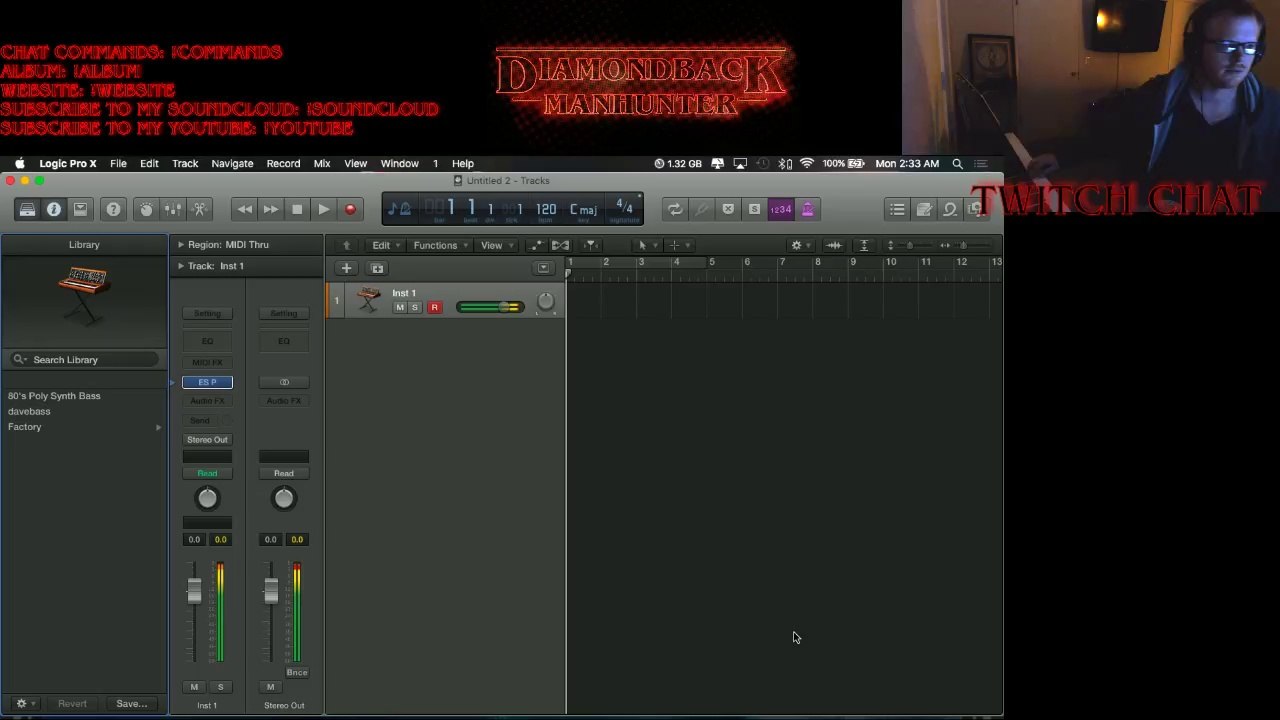1280x720 pixels.
Task: Open the Loop Browser
Action: (x=950, y=209)
